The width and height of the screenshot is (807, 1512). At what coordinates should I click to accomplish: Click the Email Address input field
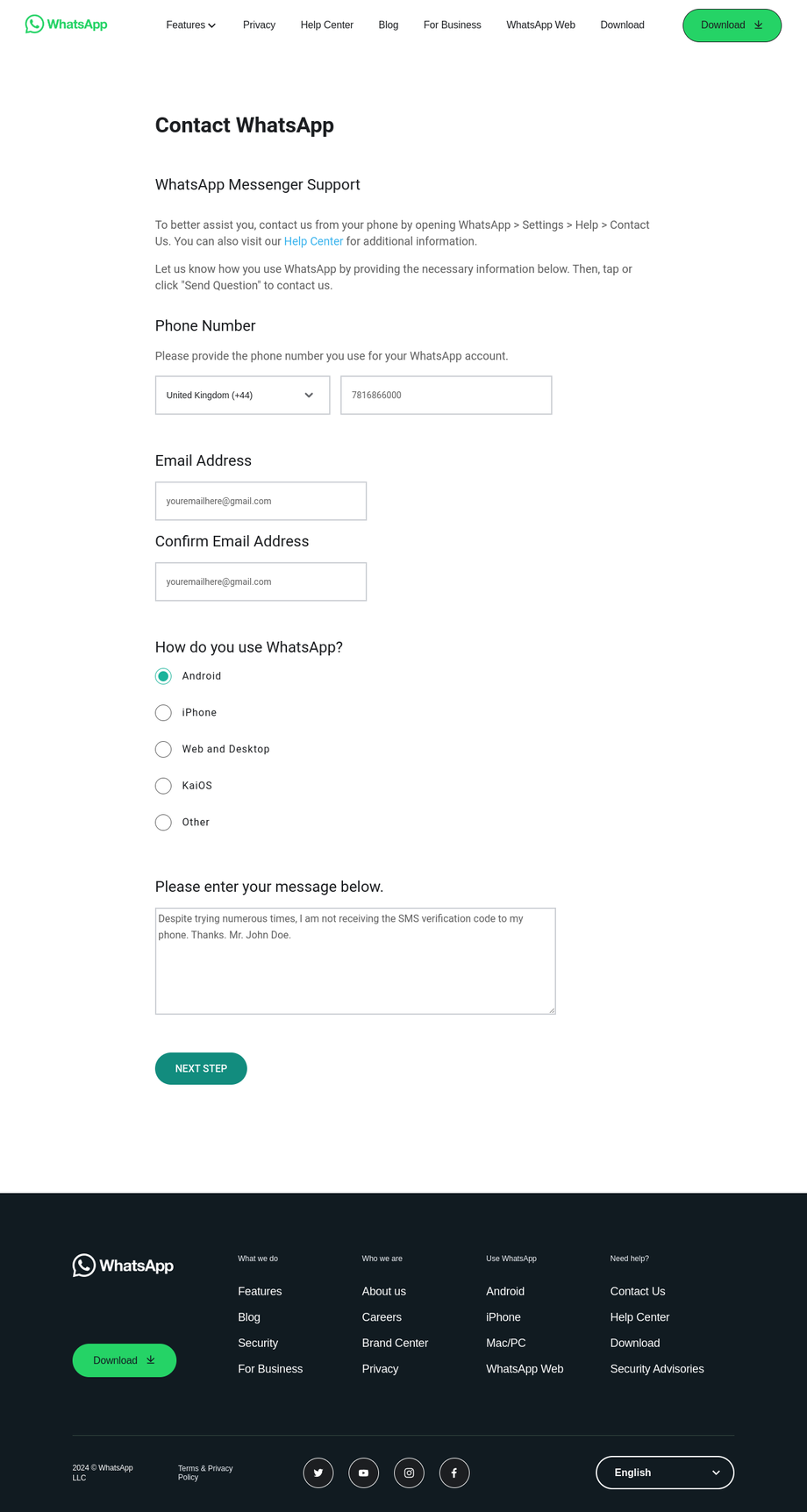[x=261, y=501]
